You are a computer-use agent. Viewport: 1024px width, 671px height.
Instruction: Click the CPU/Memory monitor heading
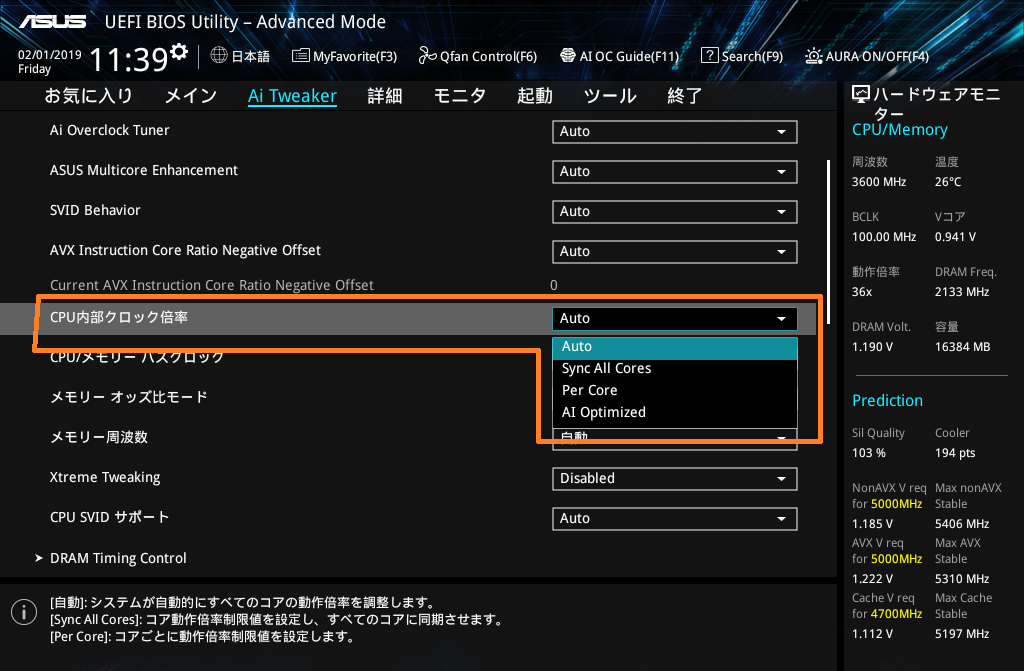(899, 130)
